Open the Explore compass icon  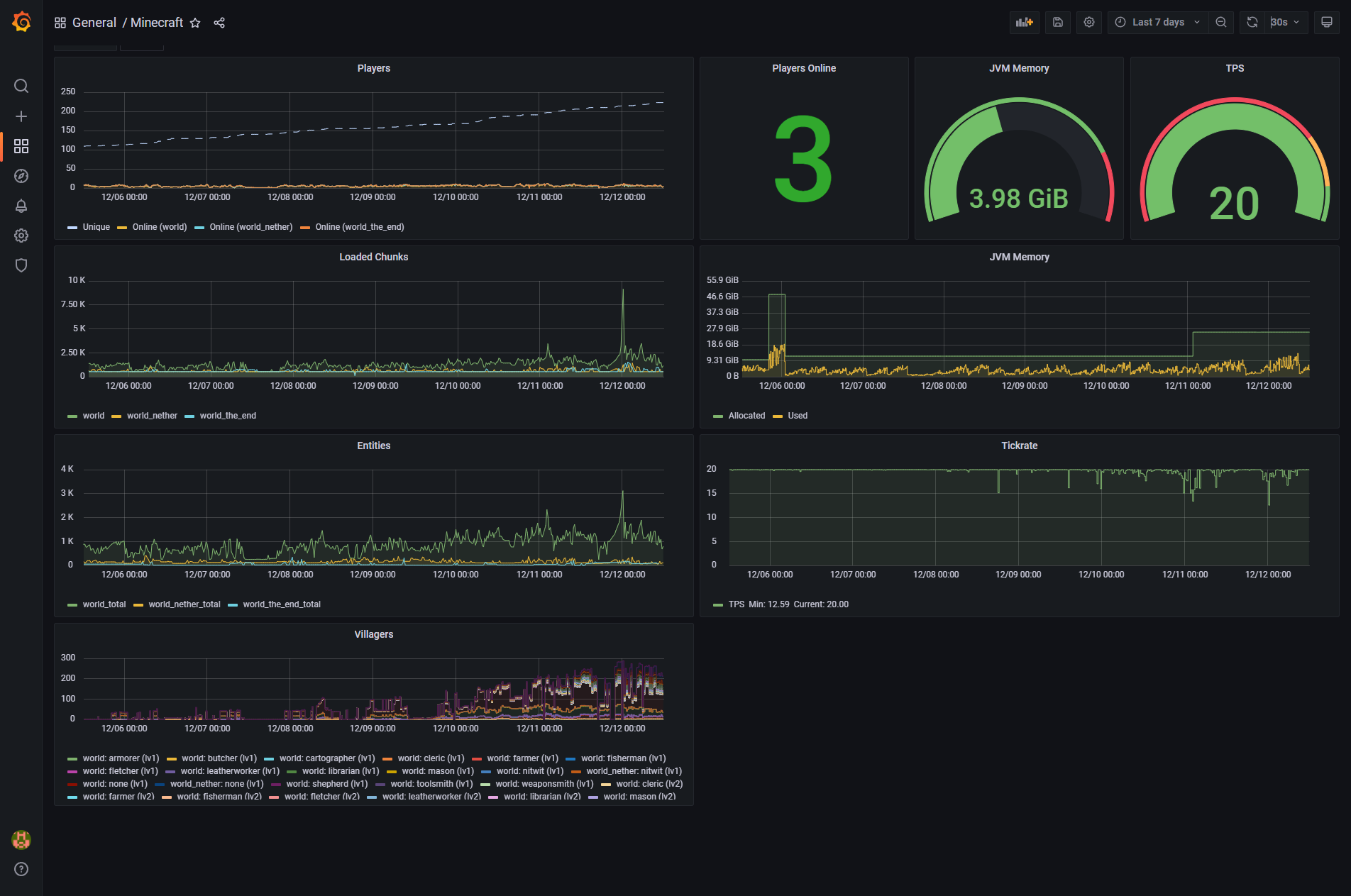21,176
